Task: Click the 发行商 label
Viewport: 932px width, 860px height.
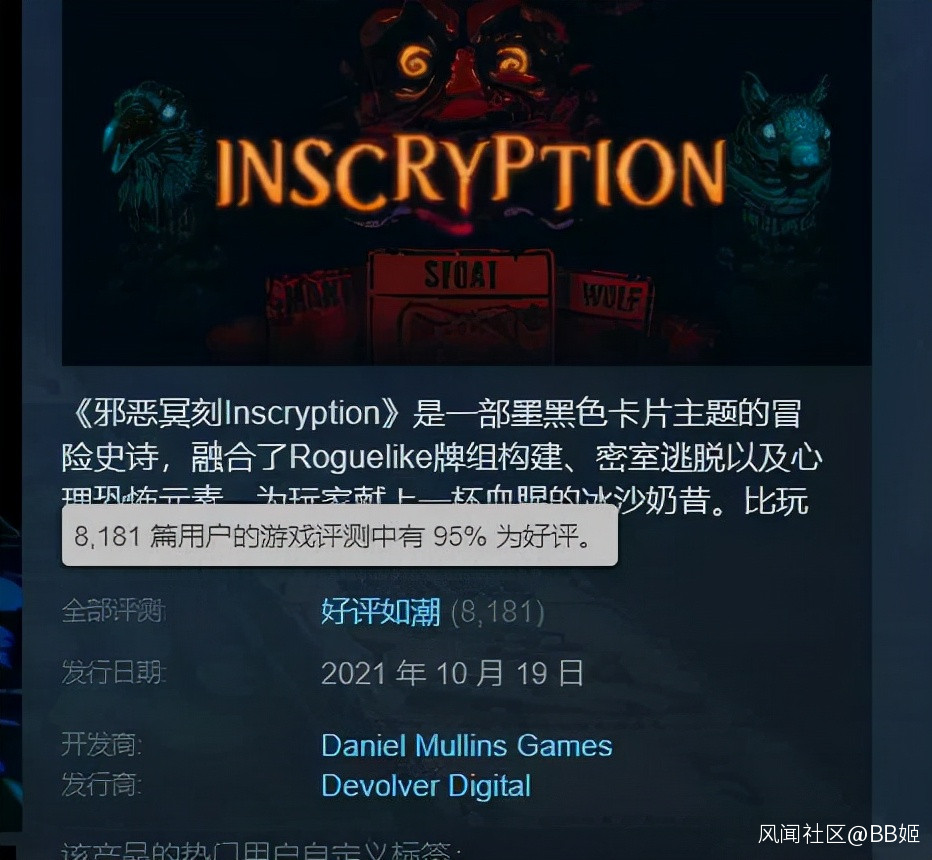Action: pyautogui.click(x=102, y=785)
